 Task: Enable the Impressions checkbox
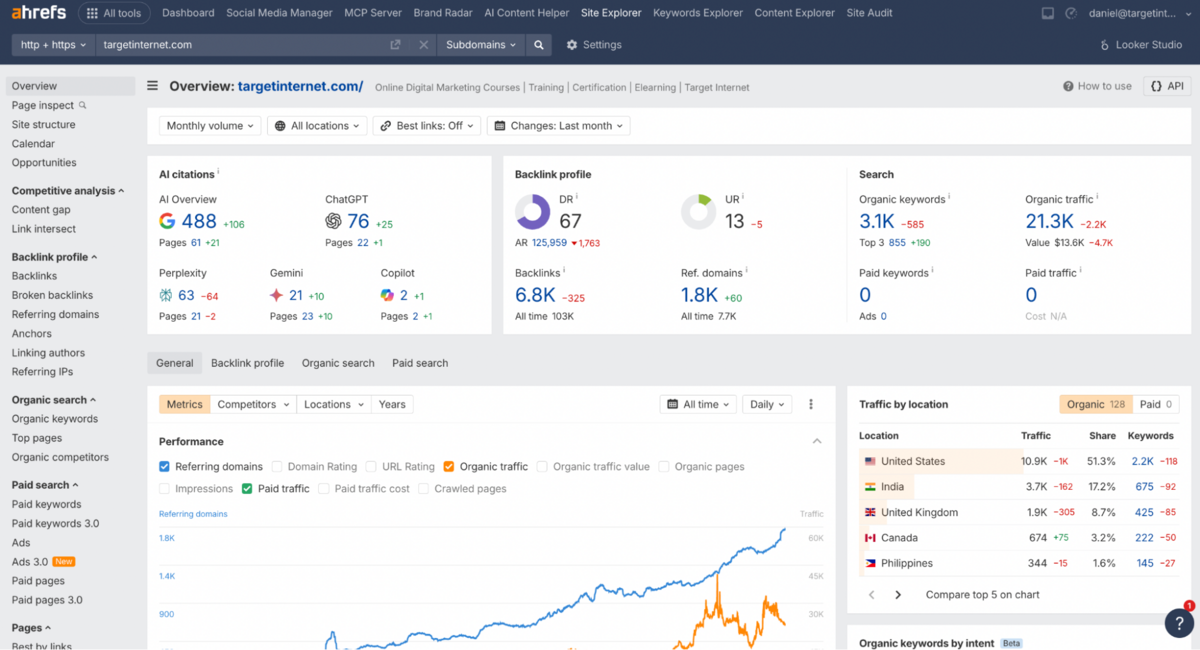pyautogui.click(x=165, y=489)
